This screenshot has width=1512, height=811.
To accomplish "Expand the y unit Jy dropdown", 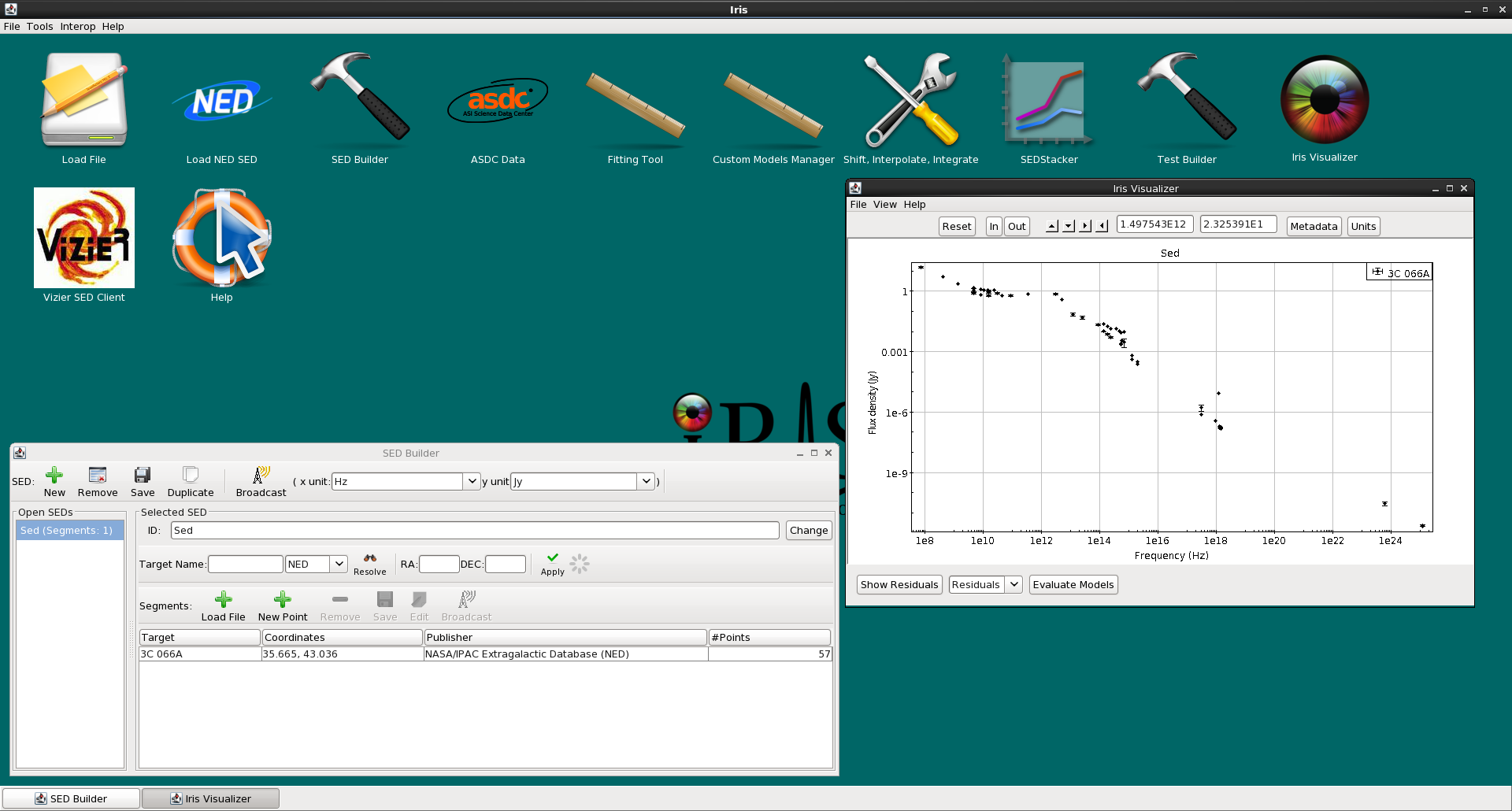I will click(x=647, y=481).
